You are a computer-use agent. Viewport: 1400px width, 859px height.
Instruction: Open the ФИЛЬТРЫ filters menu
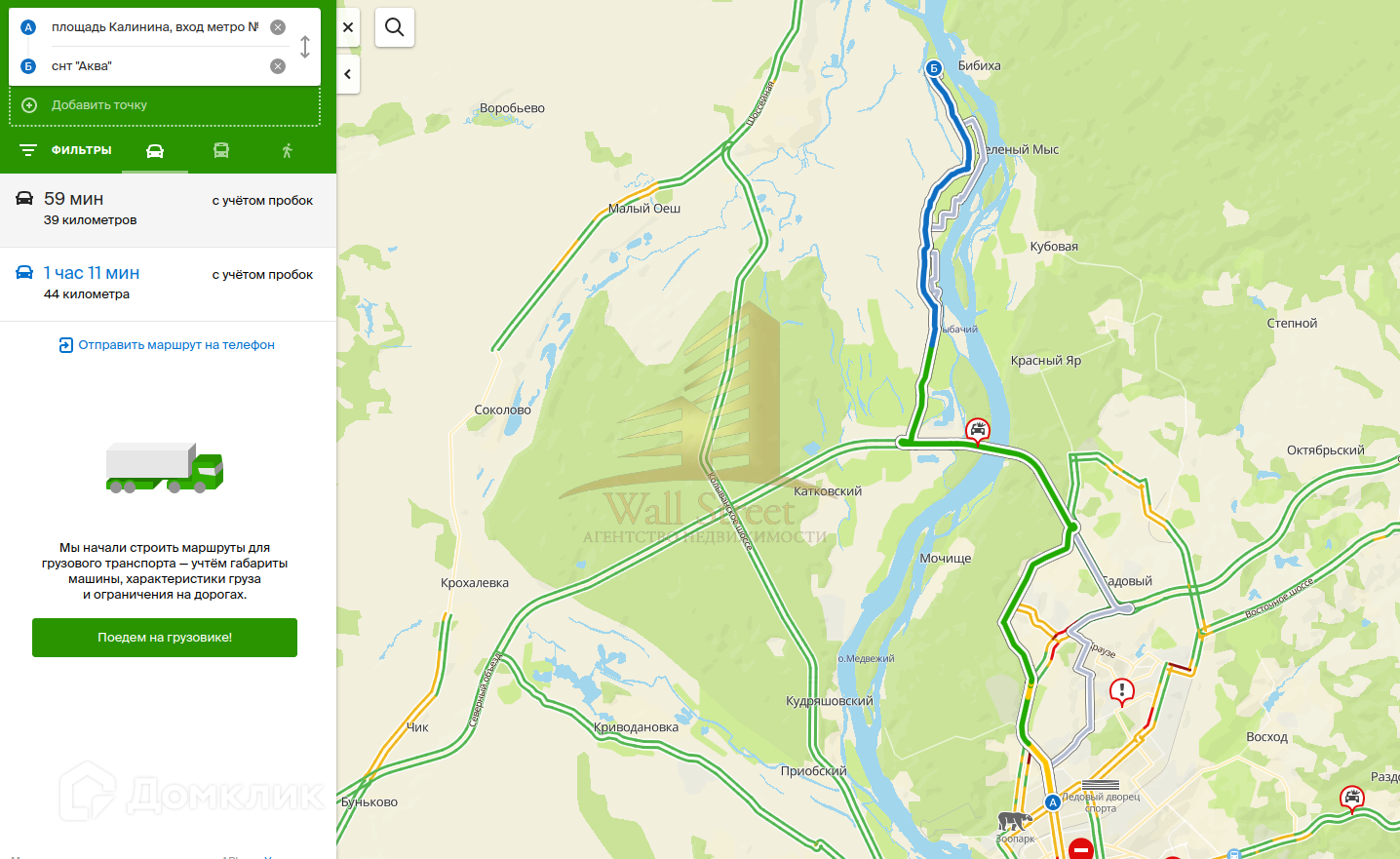coord(66,150)
